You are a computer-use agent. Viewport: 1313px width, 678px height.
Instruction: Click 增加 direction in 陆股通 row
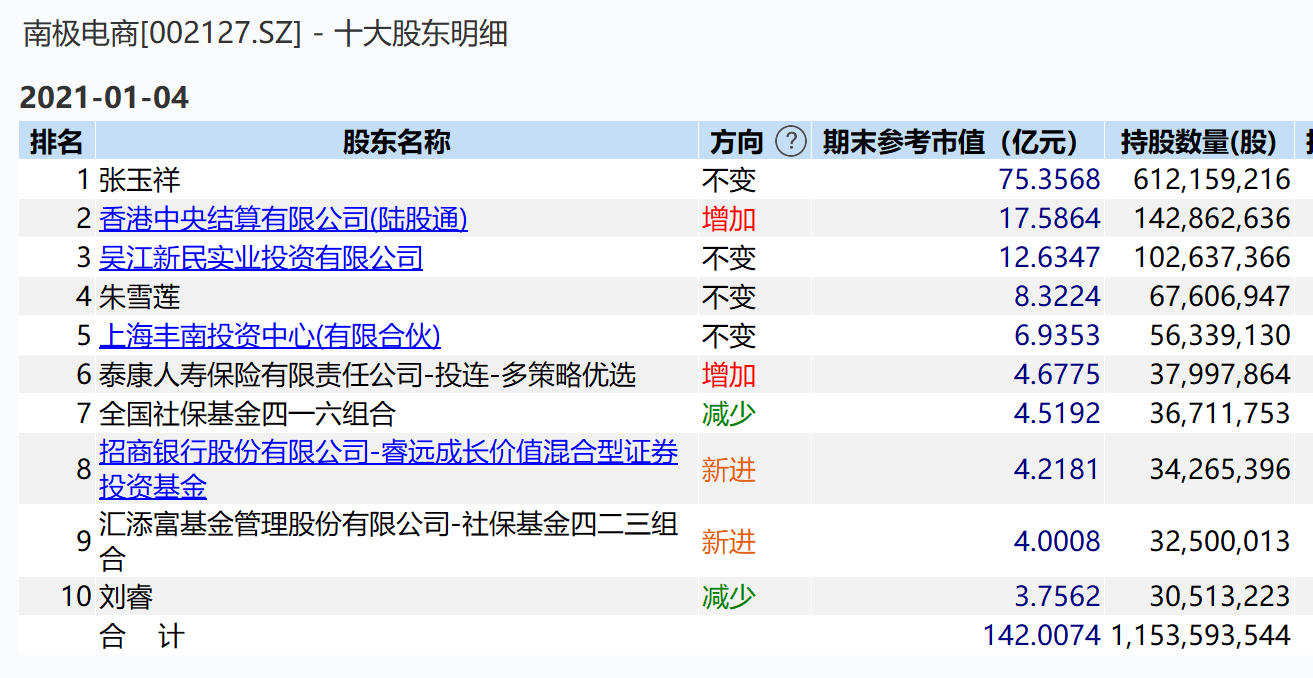click(729, 219)
